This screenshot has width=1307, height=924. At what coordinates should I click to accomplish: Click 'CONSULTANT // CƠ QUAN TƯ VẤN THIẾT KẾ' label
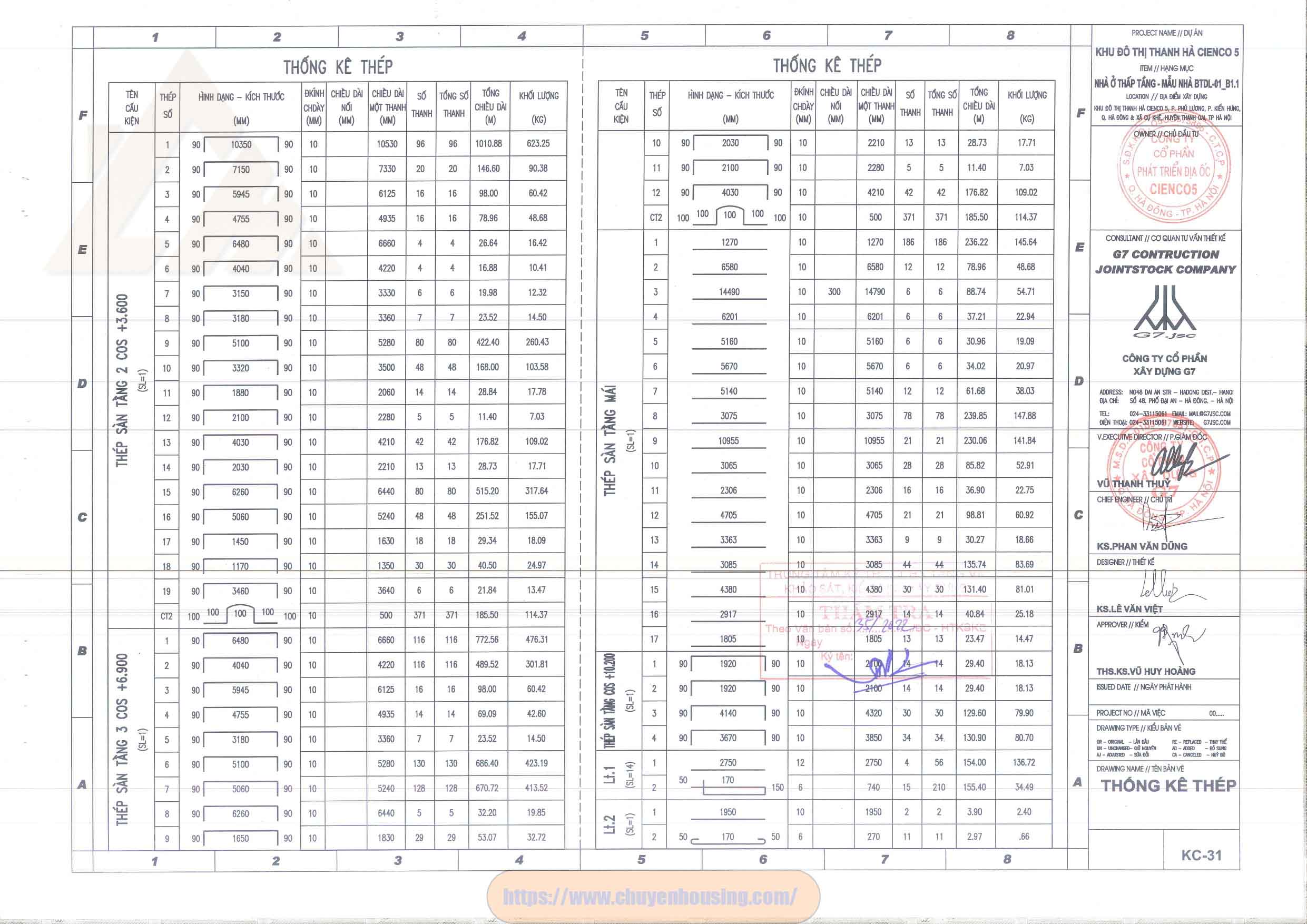point(1165,238)
